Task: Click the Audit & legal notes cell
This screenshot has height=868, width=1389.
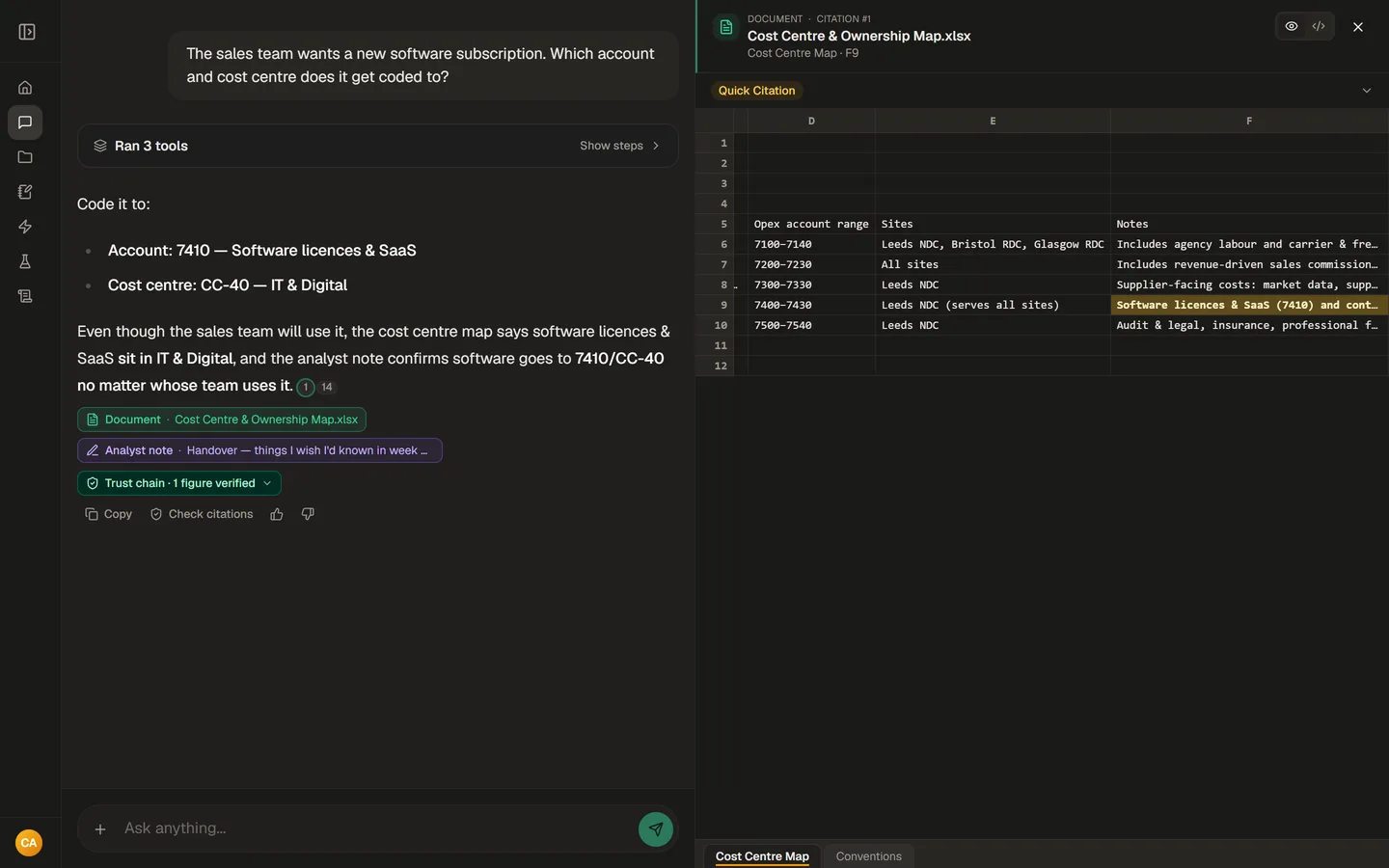Action: (1249, 325)
